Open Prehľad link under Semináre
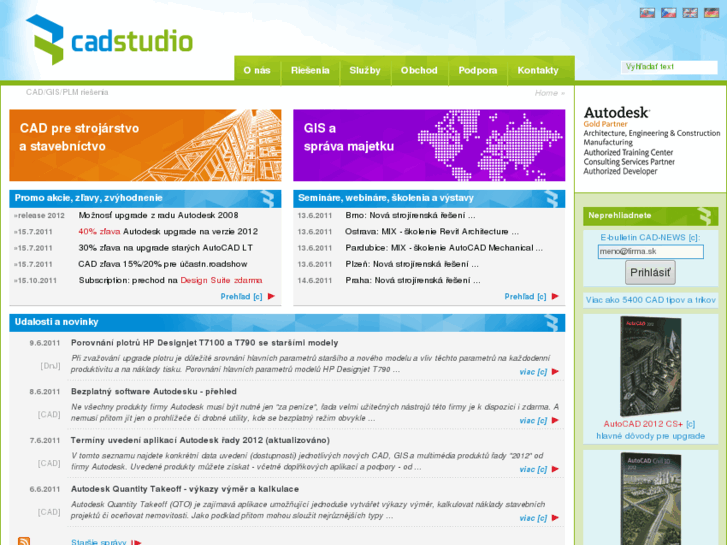 pos(525,296)
